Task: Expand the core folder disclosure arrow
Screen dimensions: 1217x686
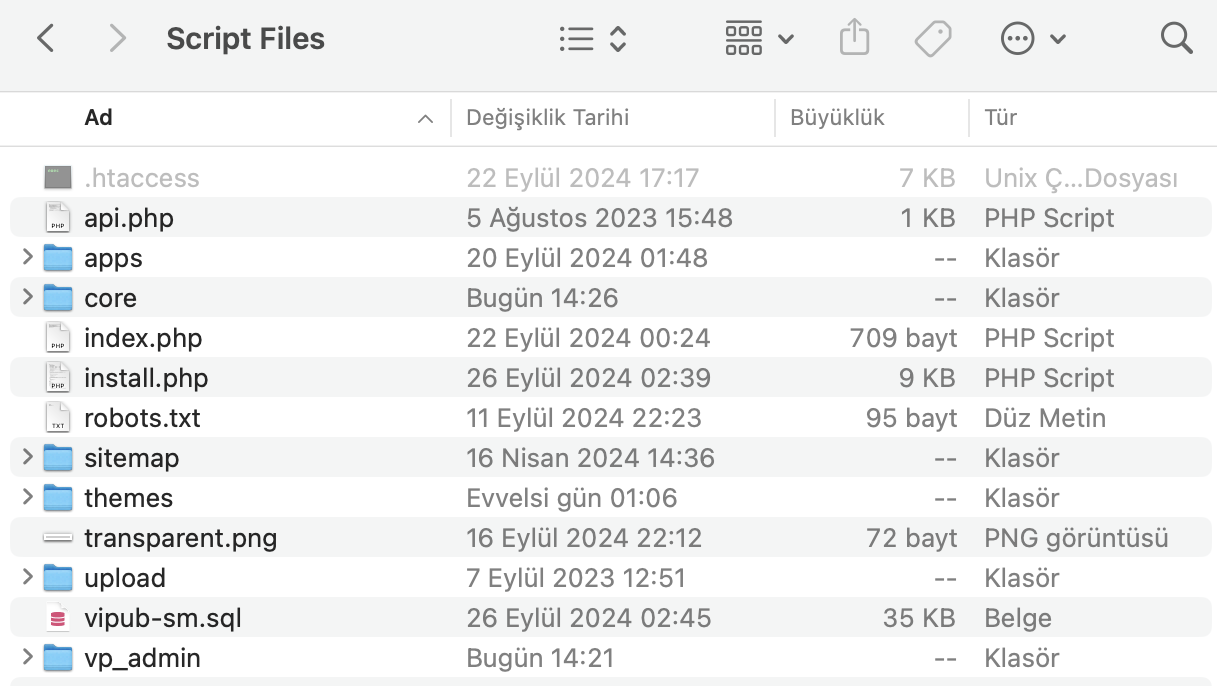Action: tap(28, 298)
